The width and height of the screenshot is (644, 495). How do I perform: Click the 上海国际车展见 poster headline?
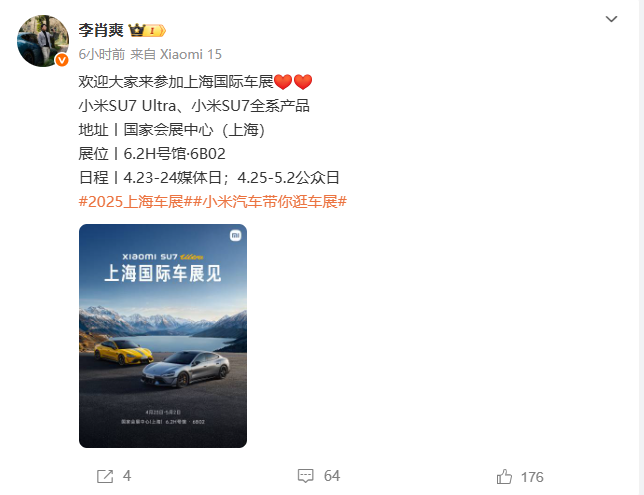pos(163,273)
